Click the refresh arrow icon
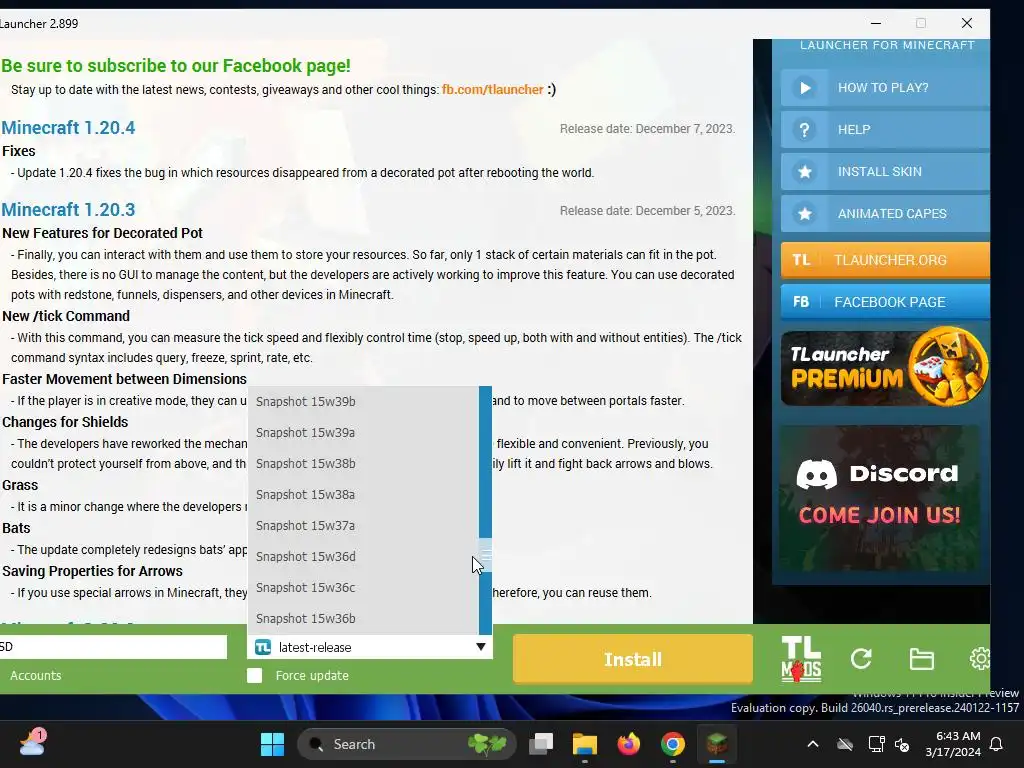The image size is (1024, 768). (861, 659)
